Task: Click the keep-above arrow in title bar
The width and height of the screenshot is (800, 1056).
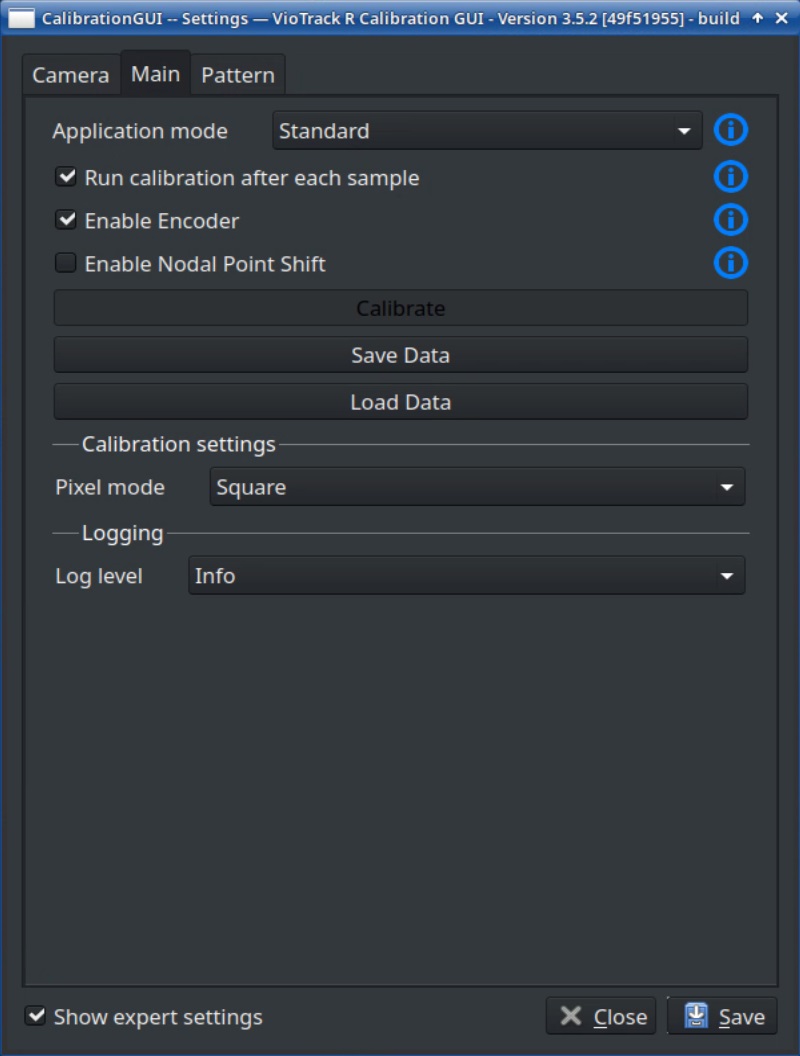Action: click(758, 18)
